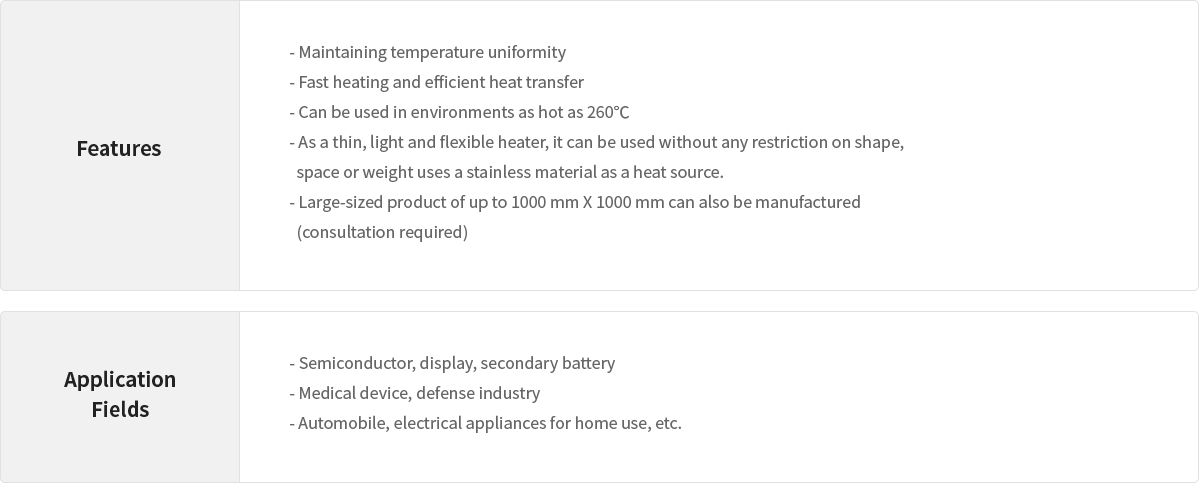Click the Features heading cell
Image resolution: width=1199 pixels, height=483 pixels.
click(x=119, y=148)
